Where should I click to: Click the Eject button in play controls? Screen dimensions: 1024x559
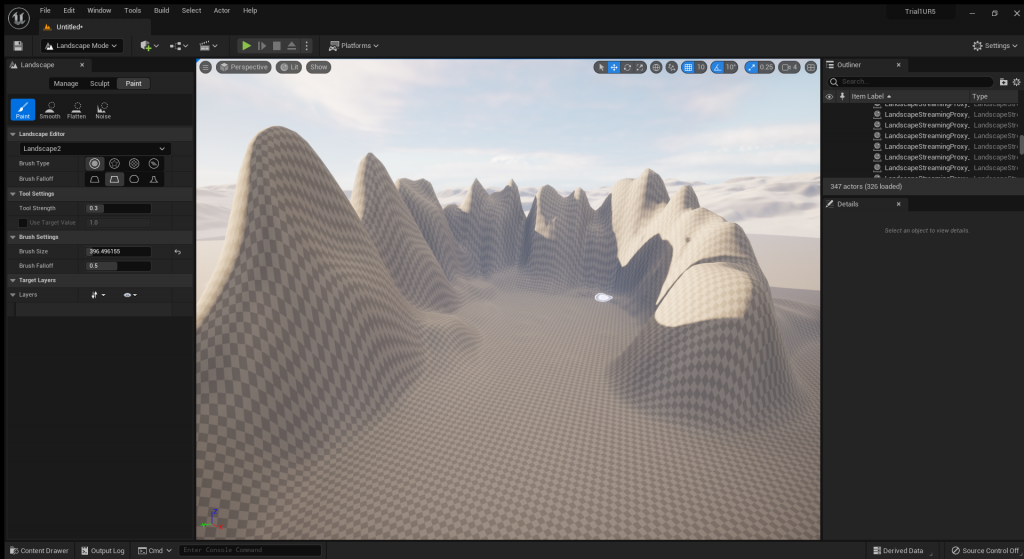pyautogui.click(x=292, y=46)
